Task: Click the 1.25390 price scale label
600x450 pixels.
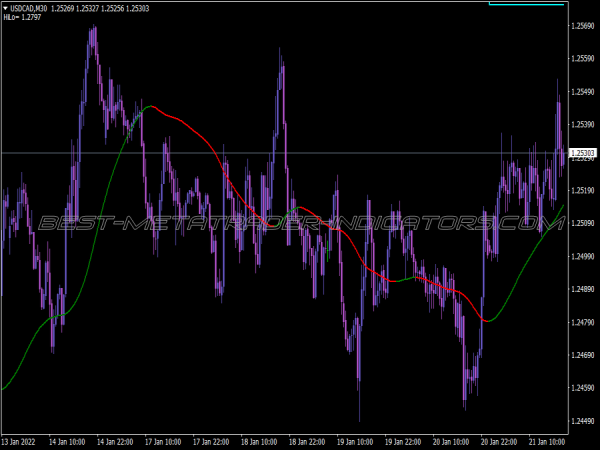Action: pyautogui.click(x=582, y=125)
